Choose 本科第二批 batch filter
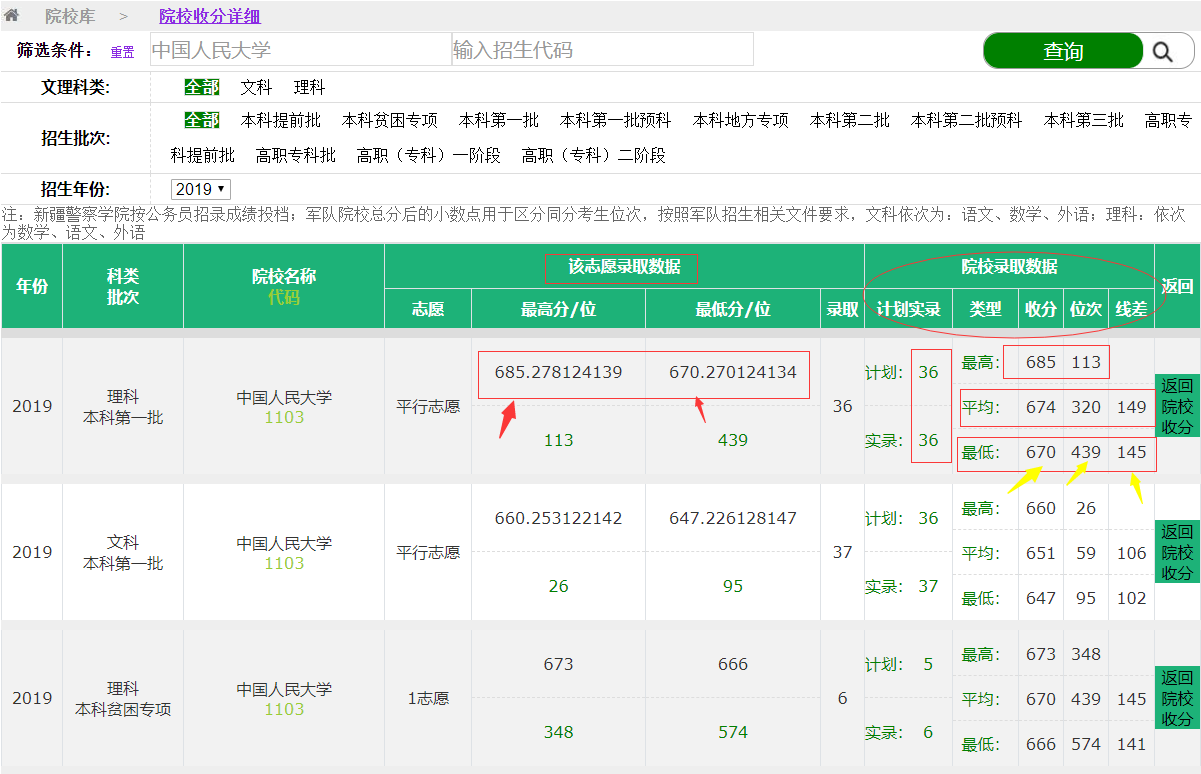The height and width of the screenshot is (774, 1201). click(x=849, y=121)
